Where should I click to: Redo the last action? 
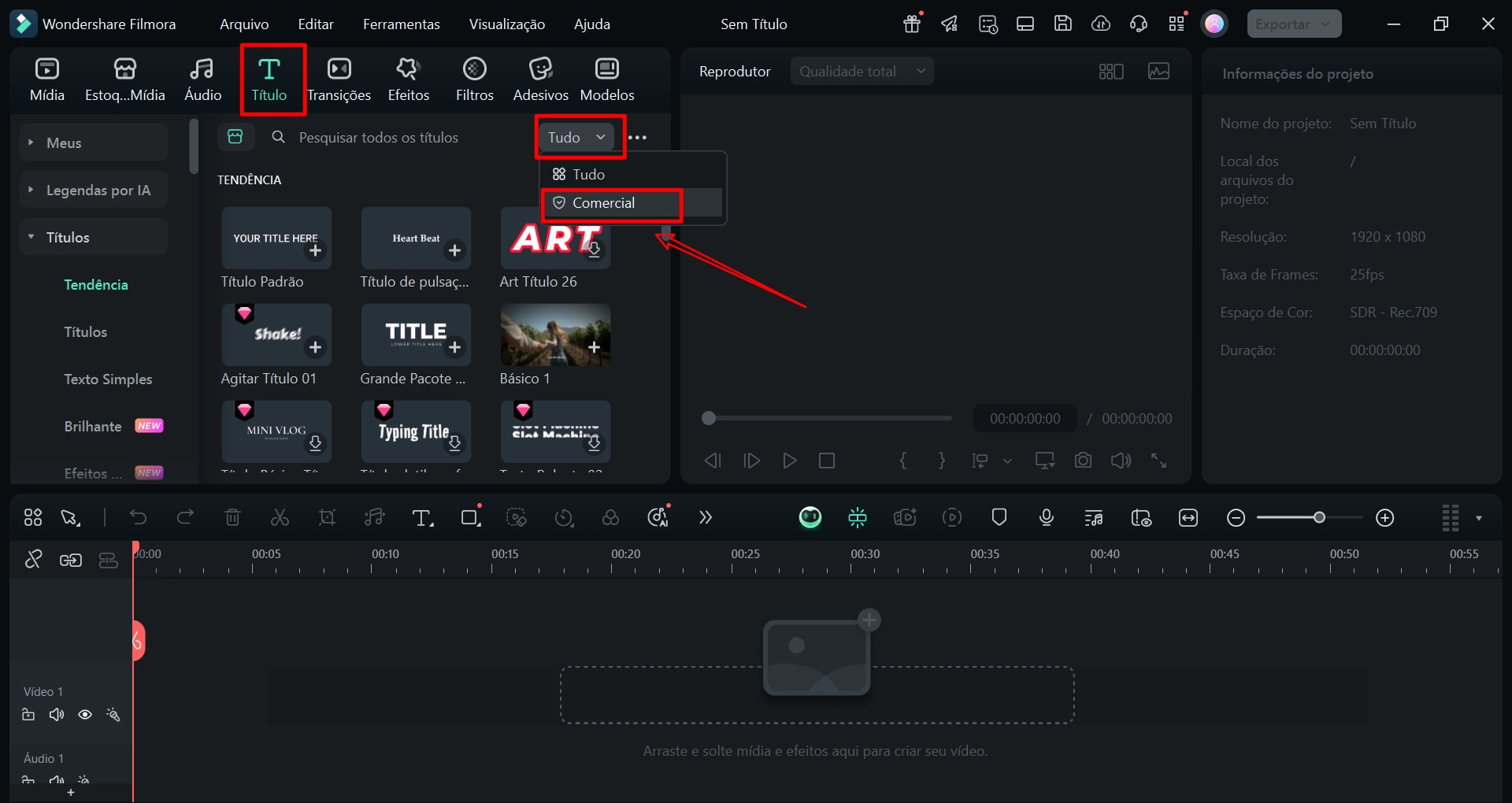pos(185,517)
